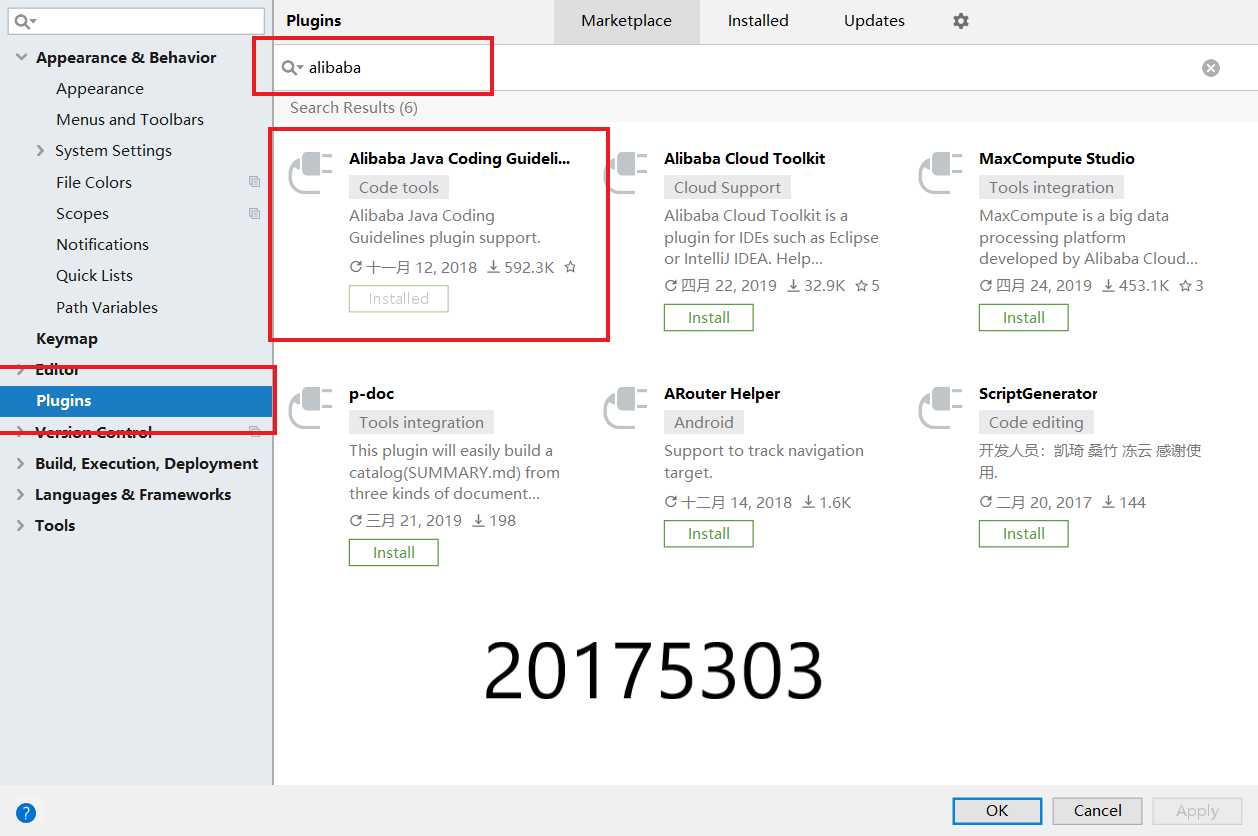Viewport: 1258px width, 836px height.
Task: Click the Apply button
Action: point(1197,811)
